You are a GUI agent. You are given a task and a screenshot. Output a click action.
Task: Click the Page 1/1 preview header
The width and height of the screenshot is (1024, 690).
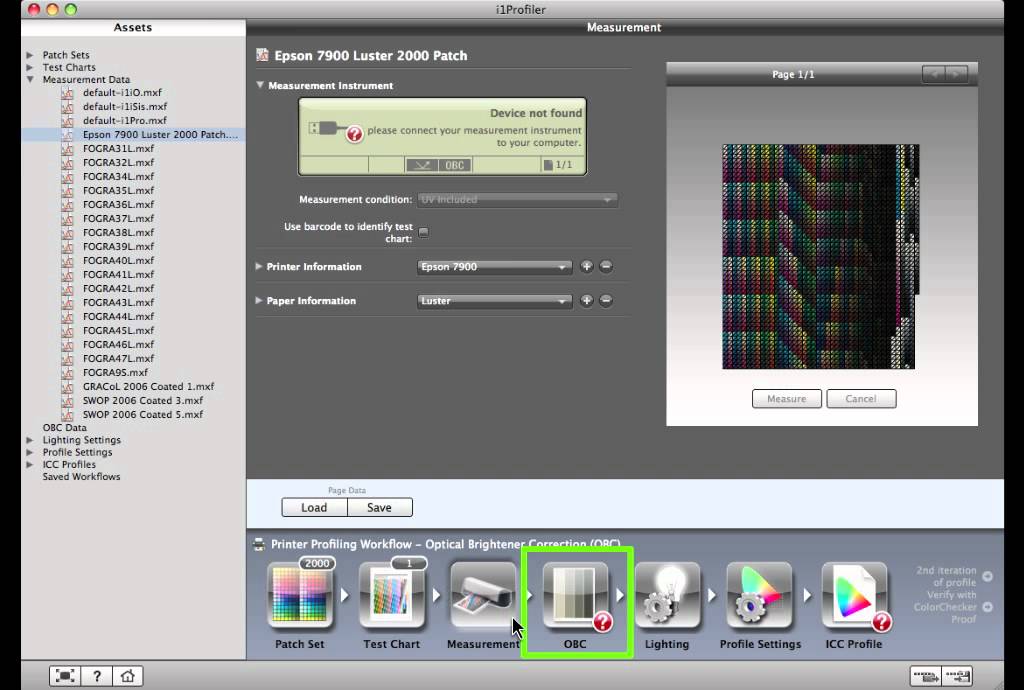(x=793, y=74)
